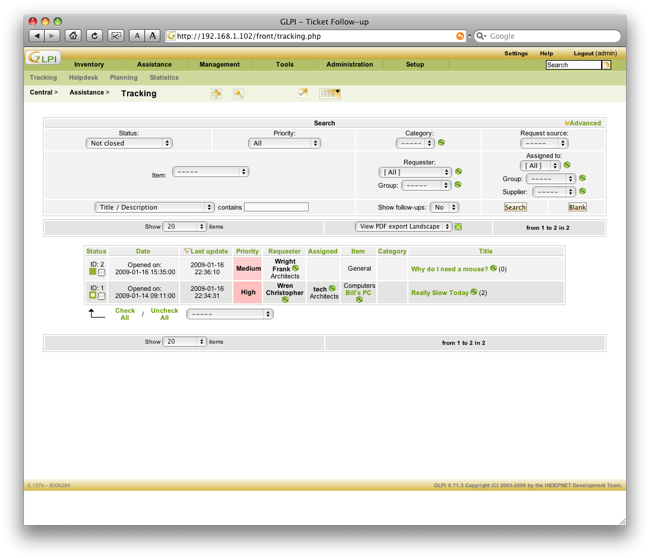Viewport: 650px width, 558px height.
Task: Open the Show follow-ups dropdown set to No
Action: coord(444,207)
